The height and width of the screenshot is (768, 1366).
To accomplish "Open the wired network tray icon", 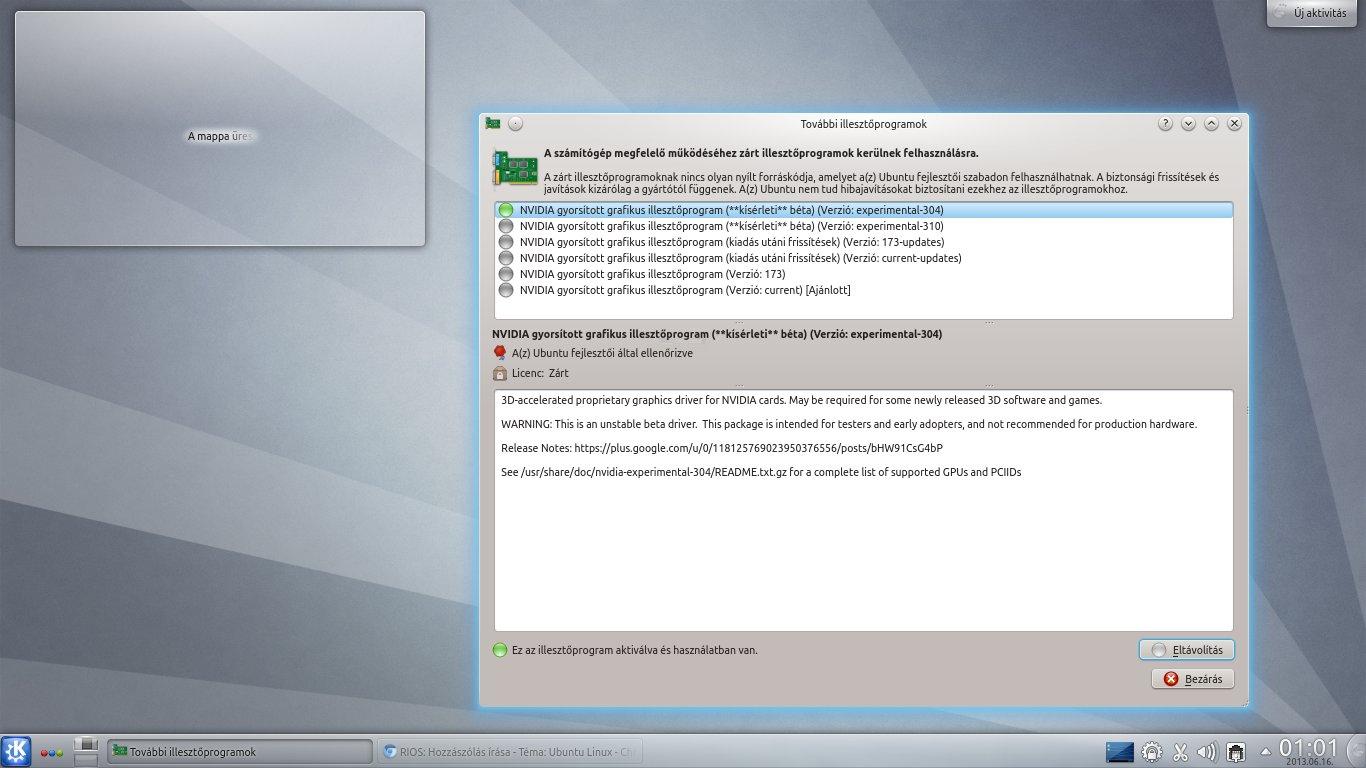I will pos(1236,751).
